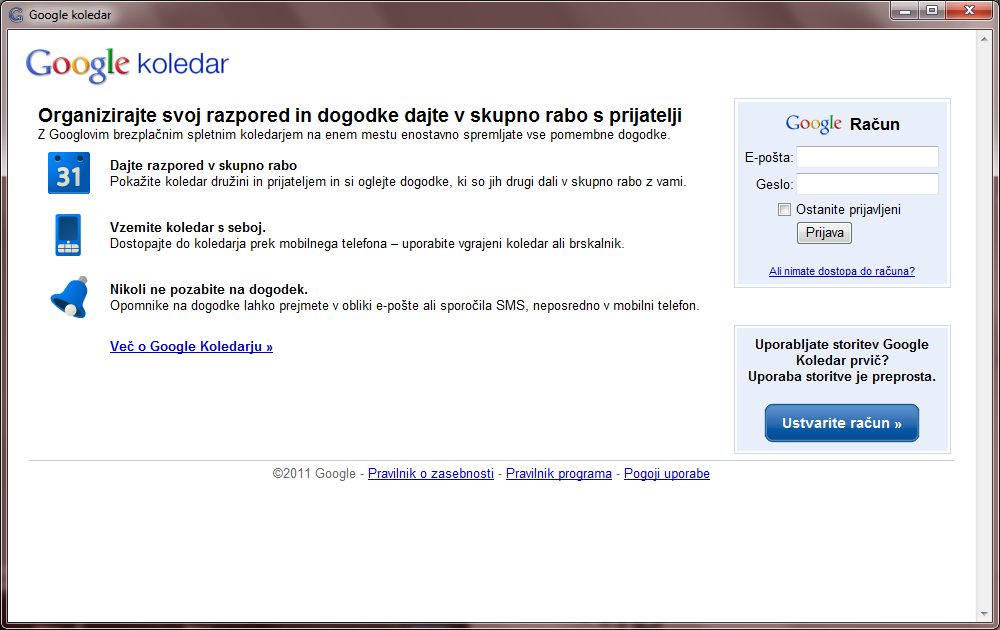The height and width of the screenshot is (630, 1000).
Task: Close the Google koledar window
Action: (969, 11)
